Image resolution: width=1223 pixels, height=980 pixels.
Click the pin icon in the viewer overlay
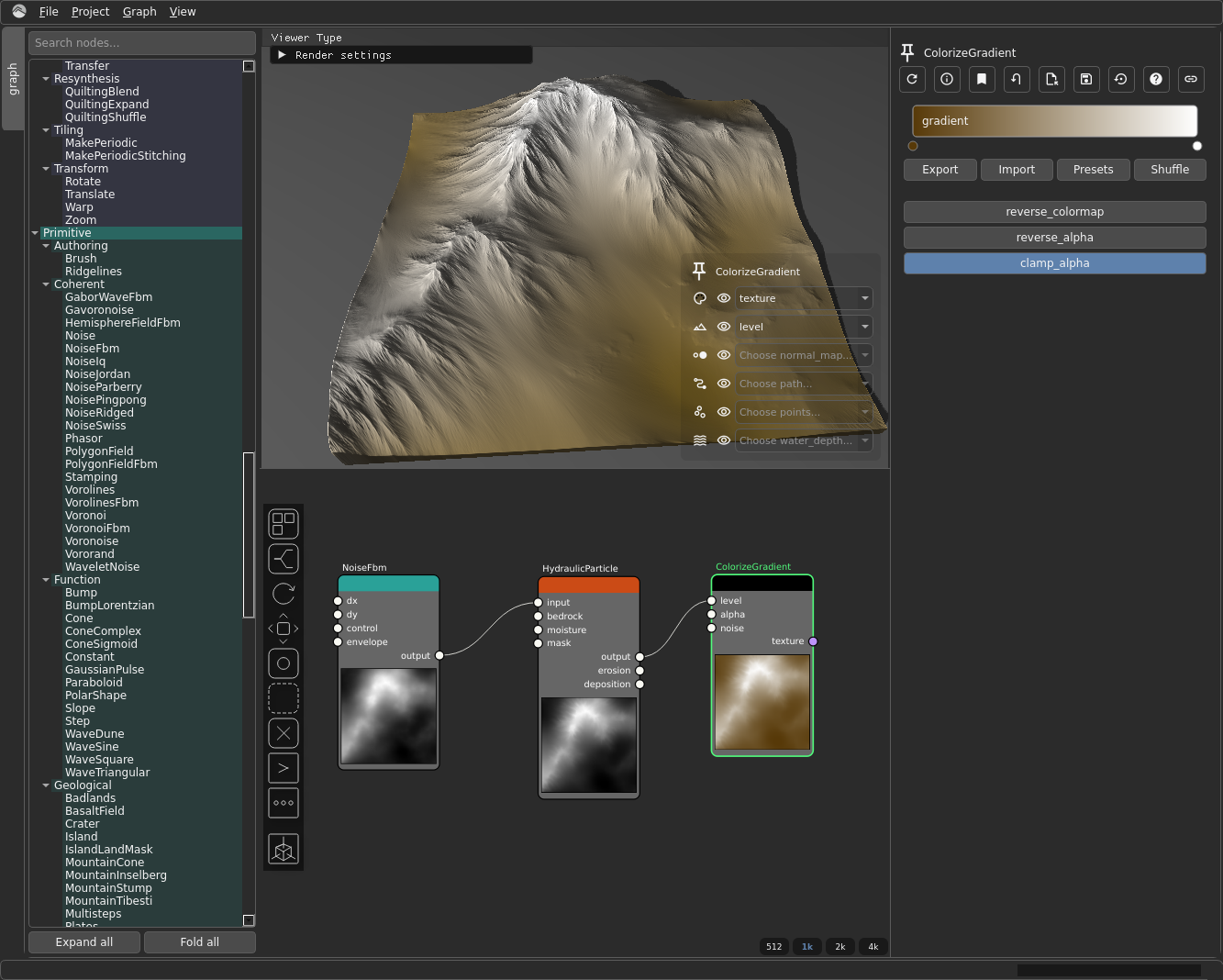(x=699, y=271)
